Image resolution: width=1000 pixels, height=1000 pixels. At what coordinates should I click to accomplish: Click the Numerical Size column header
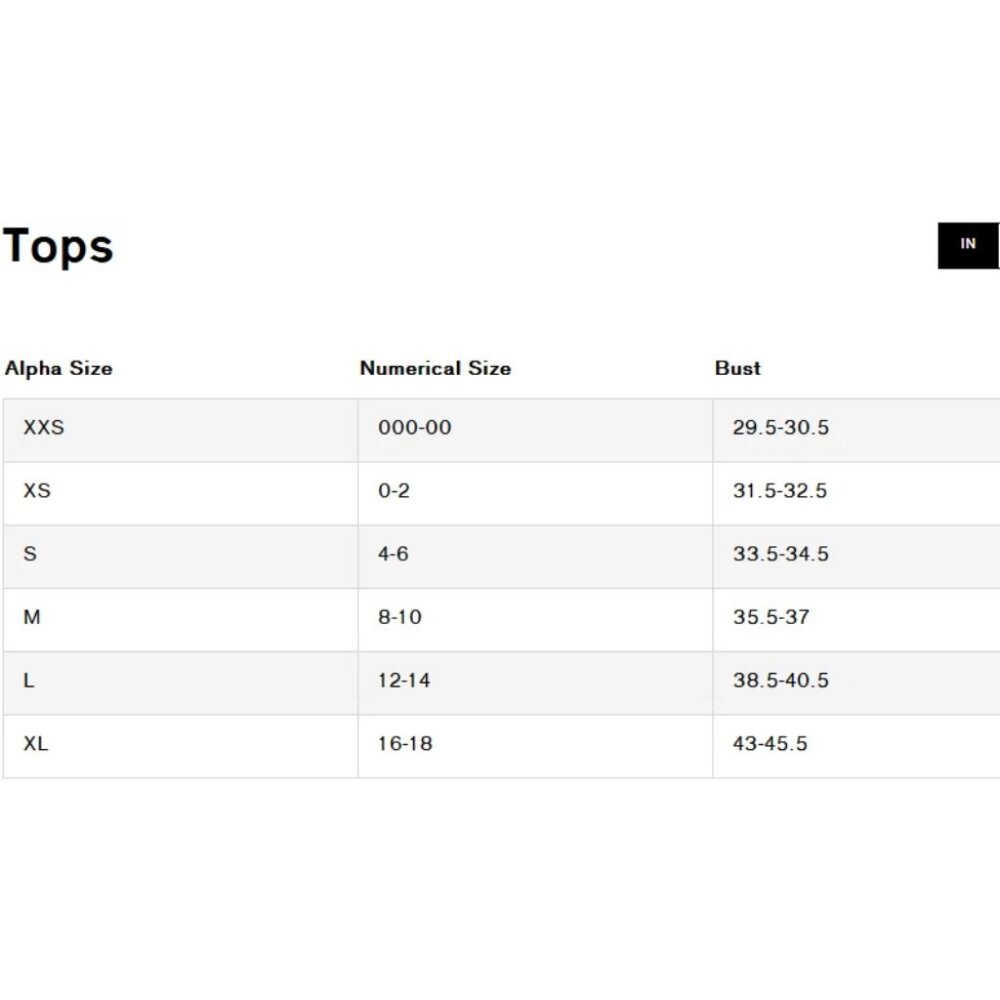(436, 369)
